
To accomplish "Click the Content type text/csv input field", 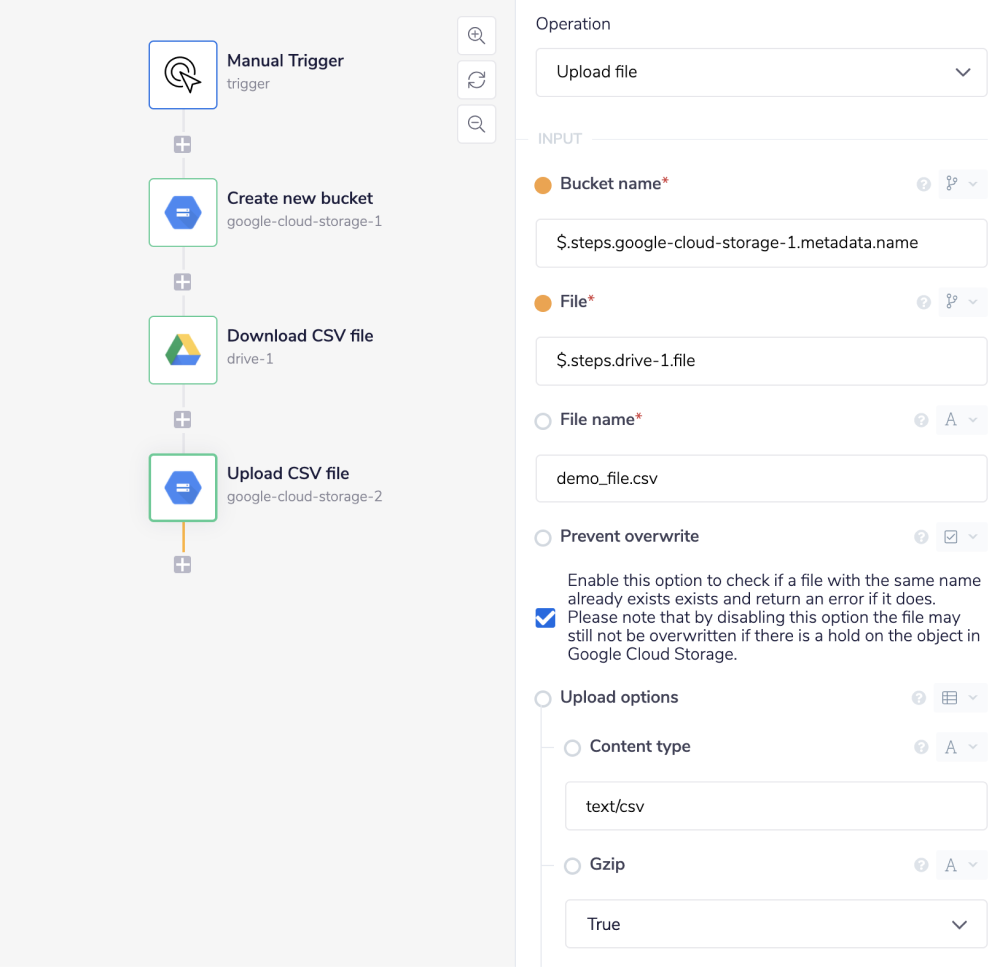I will point(775,806).
